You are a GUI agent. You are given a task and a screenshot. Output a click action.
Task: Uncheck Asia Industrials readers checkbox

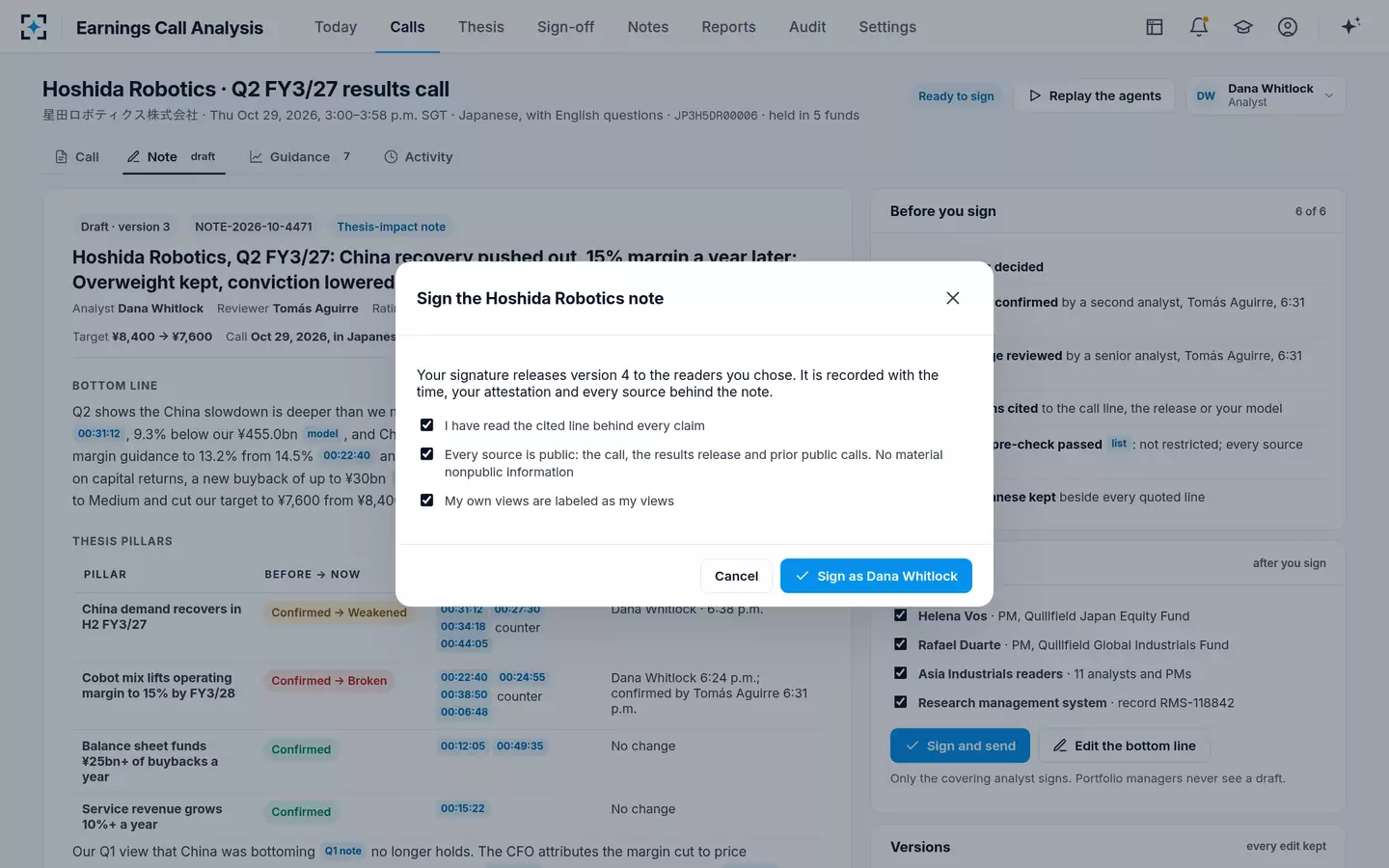coord(900,673)
